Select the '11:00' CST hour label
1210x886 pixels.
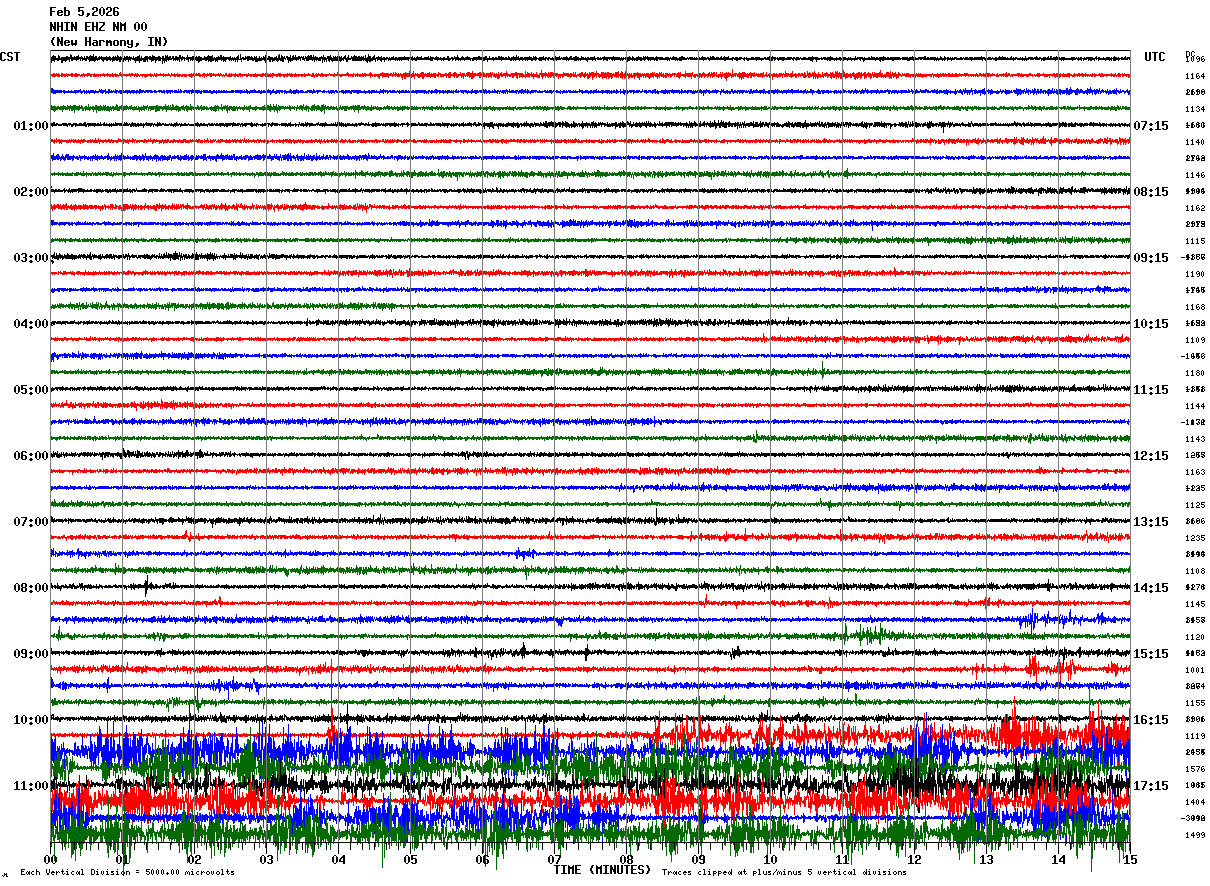click(x=31, y=786)
